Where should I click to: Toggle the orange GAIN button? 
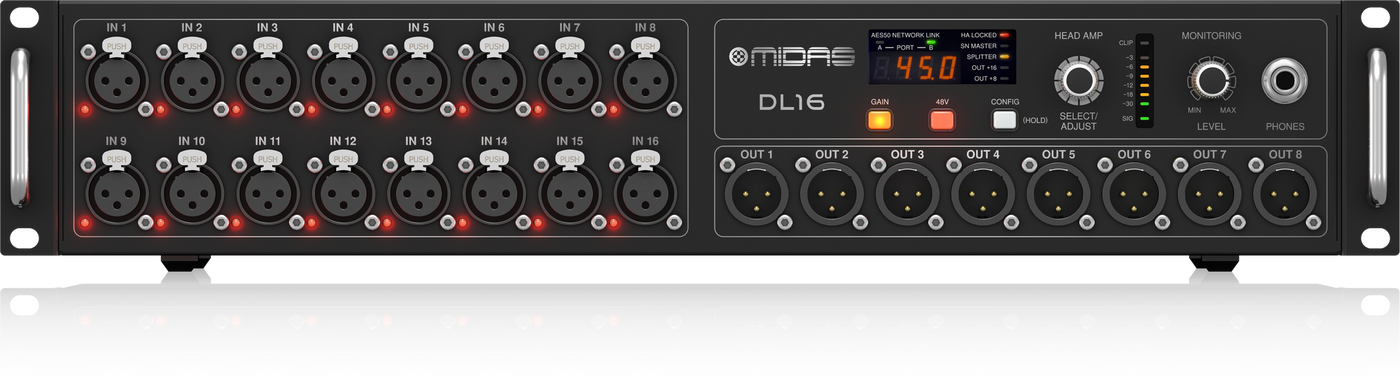pos(880,121)
